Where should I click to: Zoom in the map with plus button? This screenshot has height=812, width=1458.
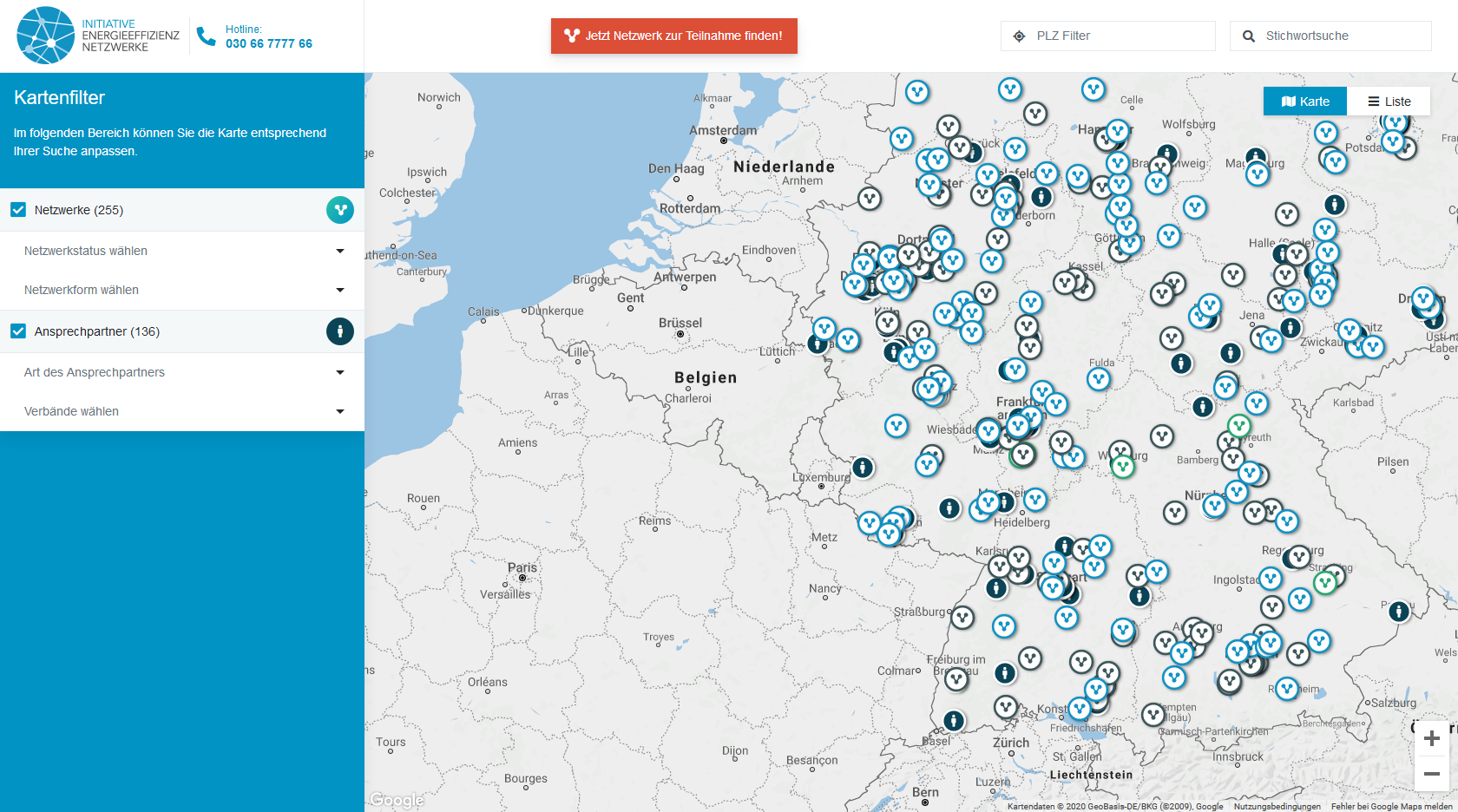[x=1432, y=738]
